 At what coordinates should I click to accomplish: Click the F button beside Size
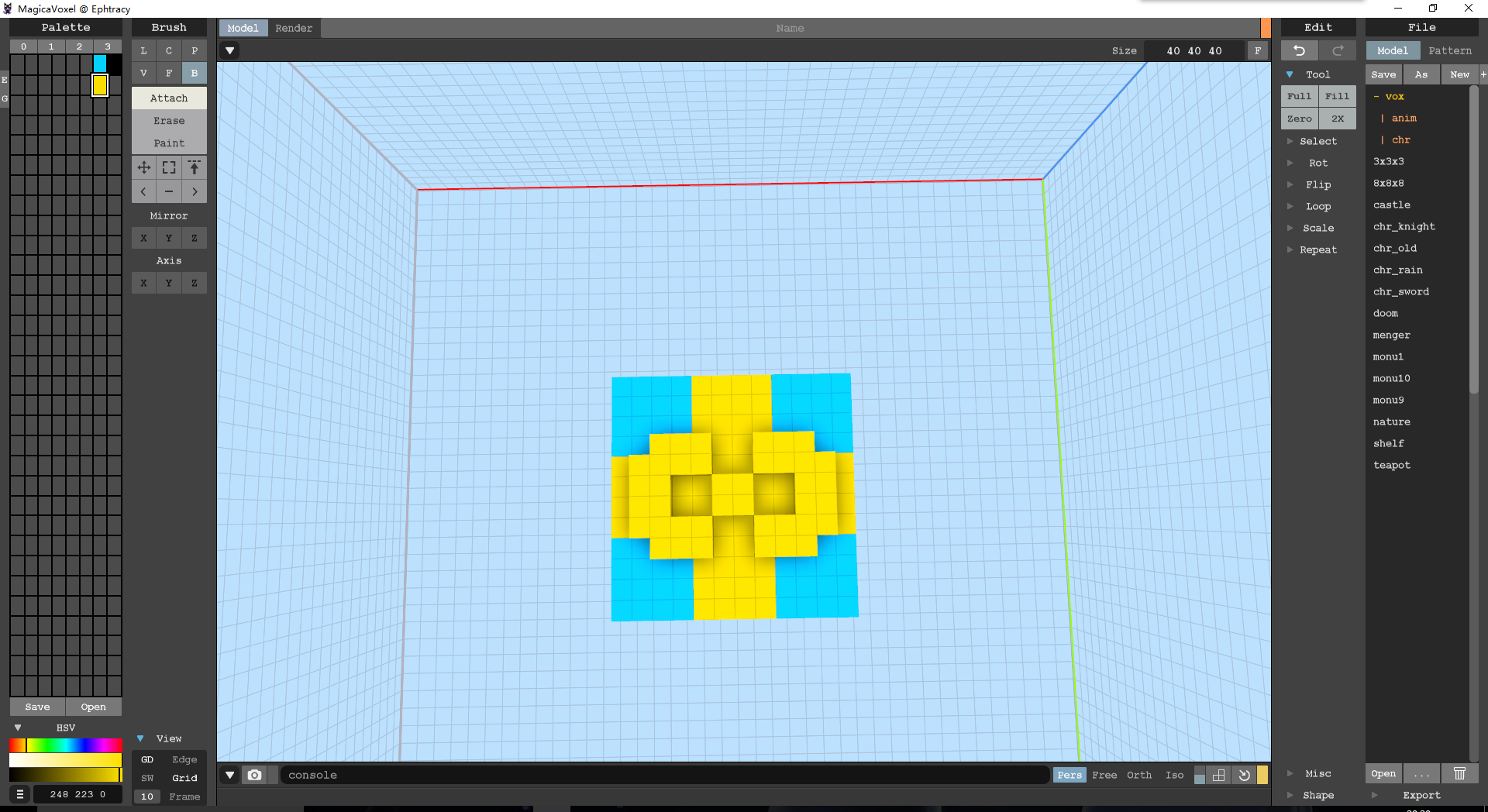pos(1258,50)
